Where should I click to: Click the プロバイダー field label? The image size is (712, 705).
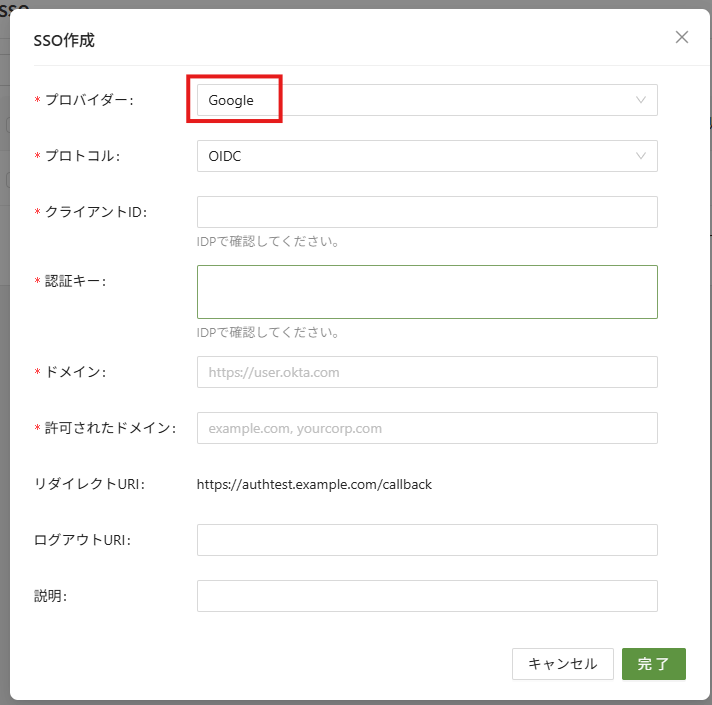tap(89, 100)
